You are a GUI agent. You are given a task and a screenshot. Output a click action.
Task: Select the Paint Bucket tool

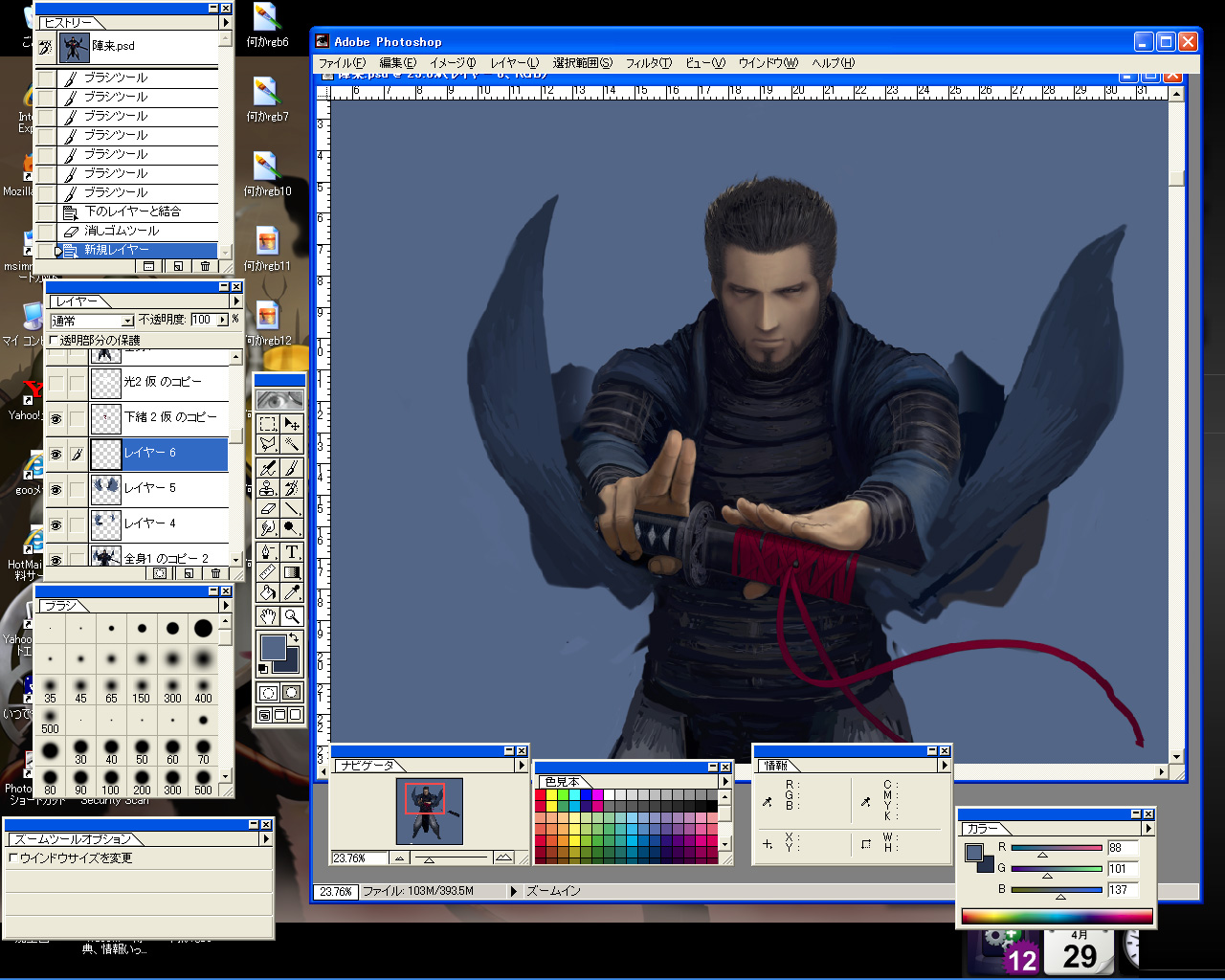click(268, 593)
